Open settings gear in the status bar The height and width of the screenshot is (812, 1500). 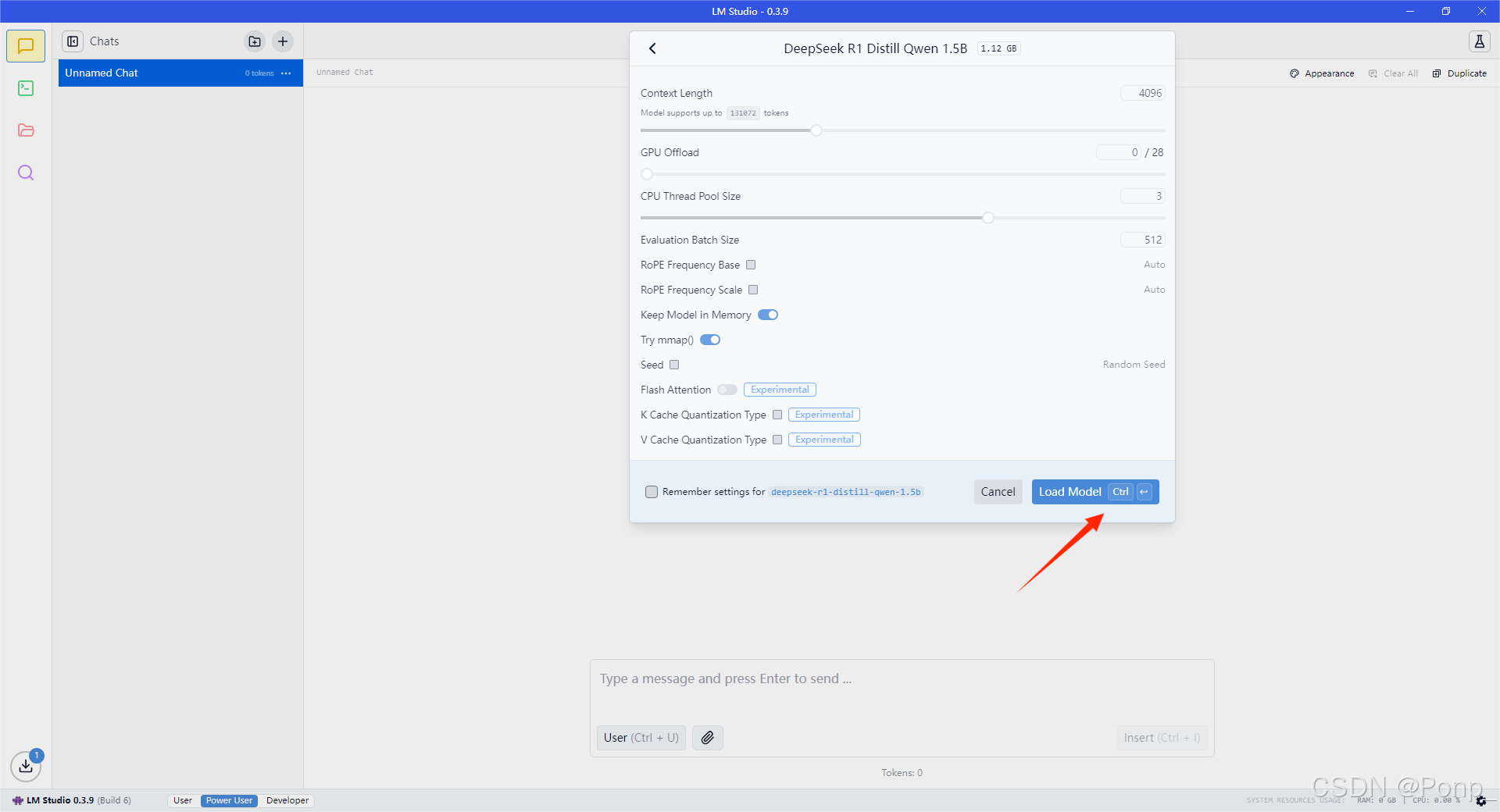point(1481,801)
